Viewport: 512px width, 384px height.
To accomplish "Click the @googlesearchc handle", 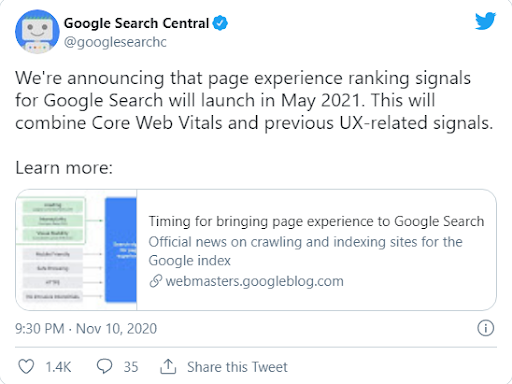I will (115, 42).
